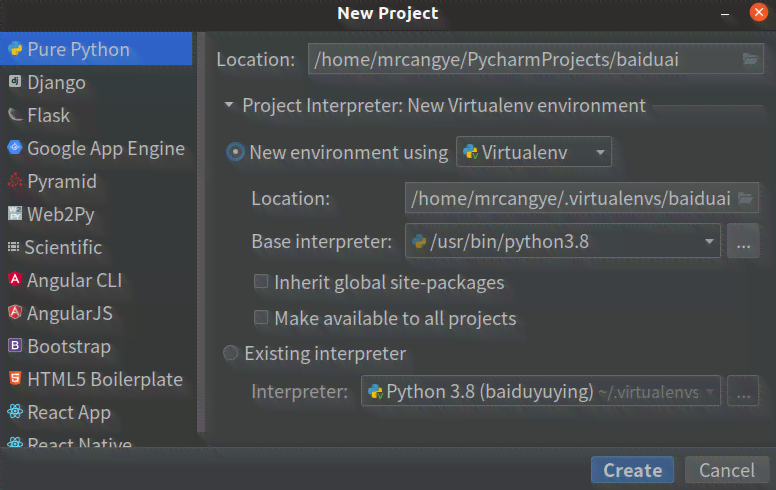This screenshot has width=776, height=490.
Task: Open the Base interpreter dropdown arrow
Action: coord(709,242)
